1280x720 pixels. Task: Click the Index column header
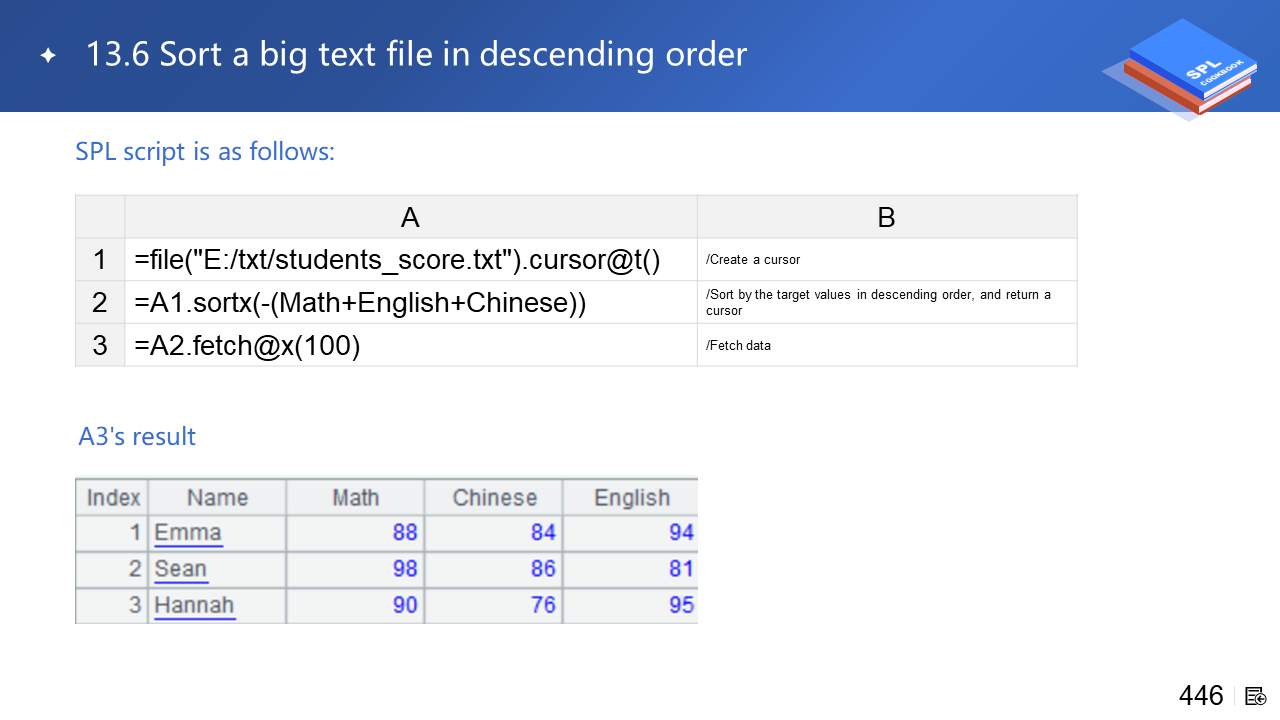pos(113,497)
